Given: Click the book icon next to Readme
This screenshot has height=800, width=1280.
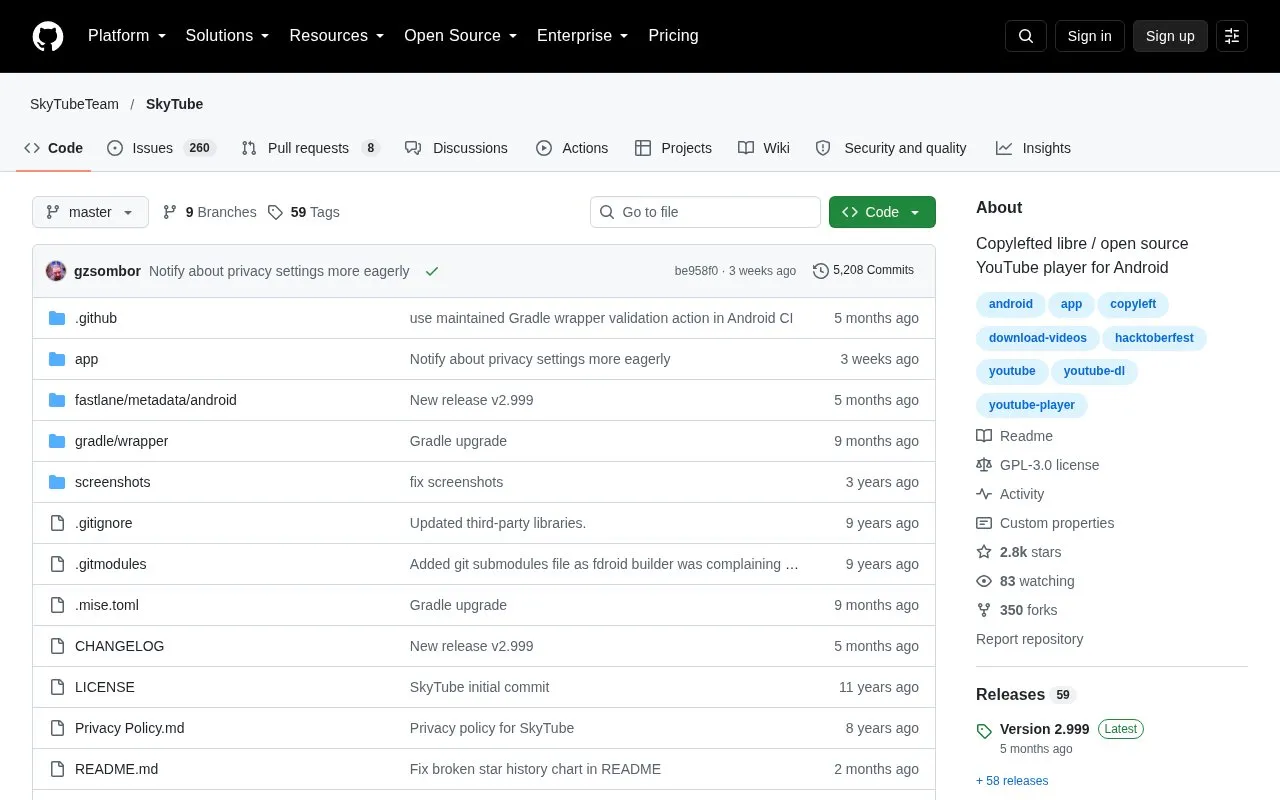Looking at the screenshot, I should click(x=984, y=436).
